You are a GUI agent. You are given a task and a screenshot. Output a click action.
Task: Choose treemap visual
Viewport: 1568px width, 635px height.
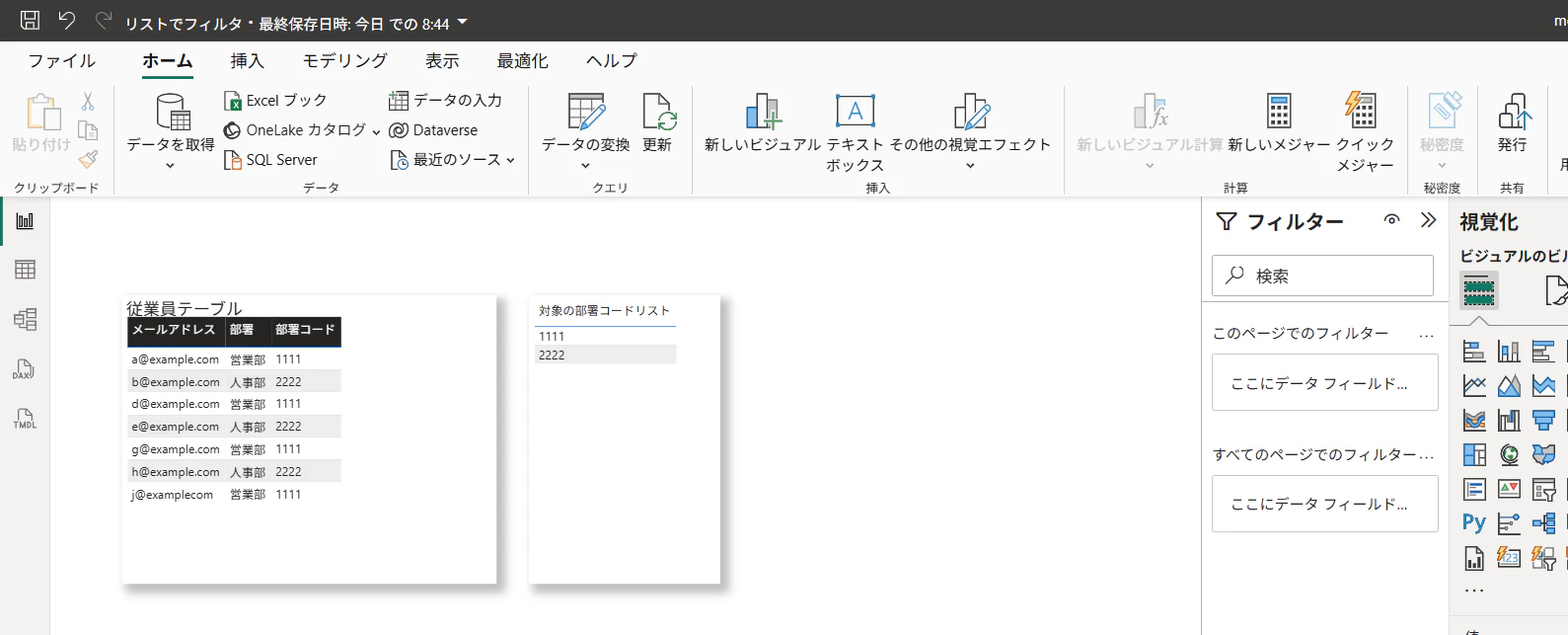pyautogui.click(x=1474, y=454)
